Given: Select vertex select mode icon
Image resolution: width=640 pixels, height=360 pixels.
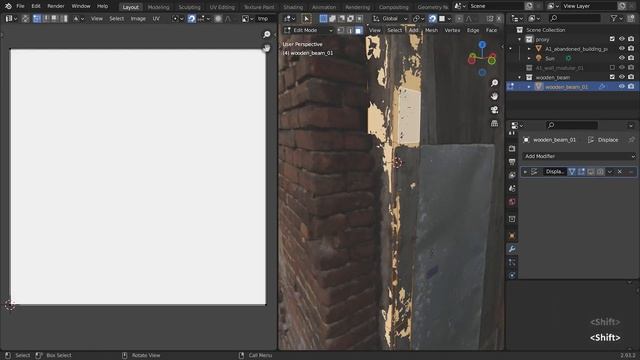Looking at the screenshot, I should coord(341,30).
